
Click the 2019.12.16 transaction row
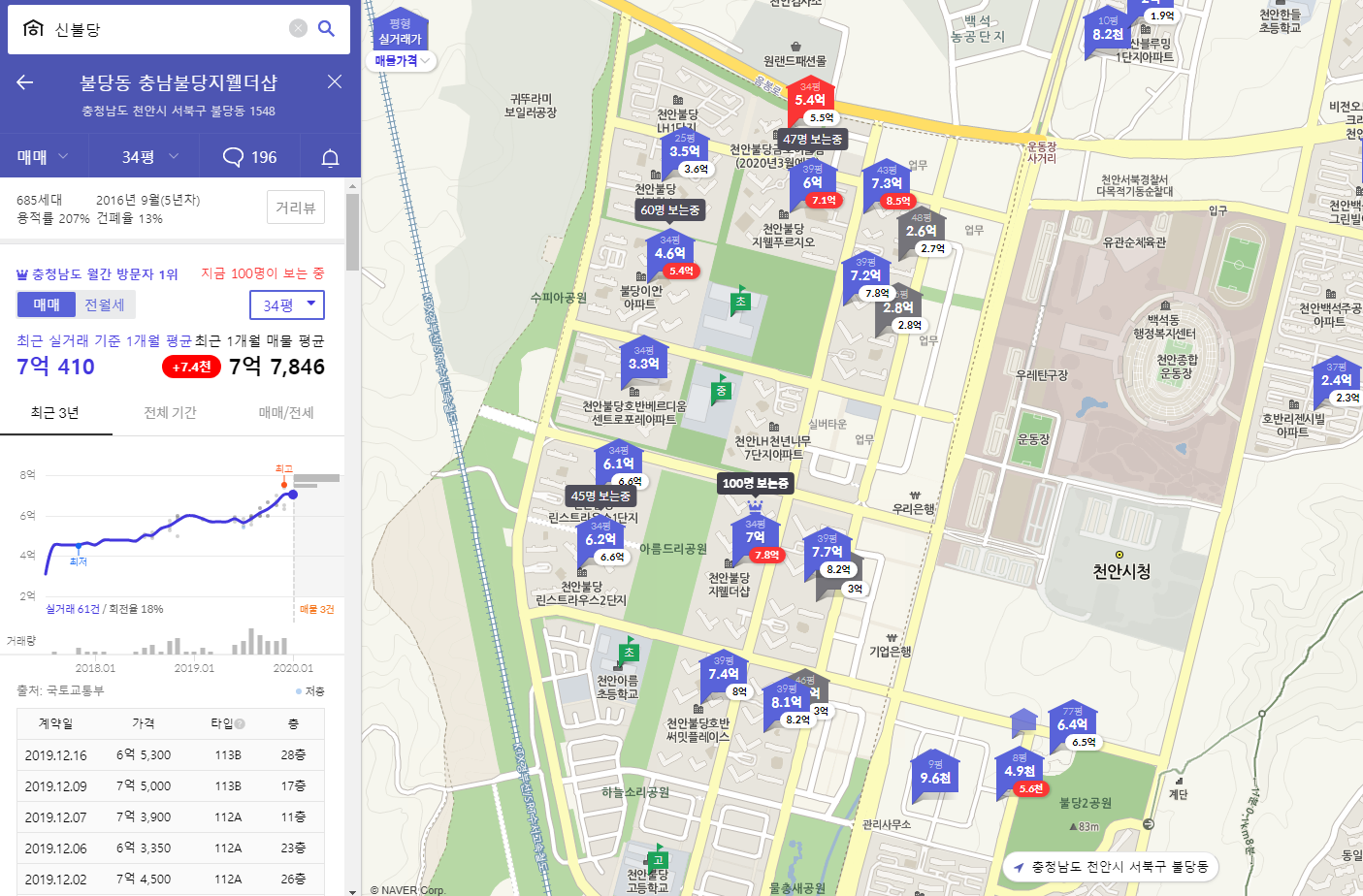pyautogui.click(x=171, y=754)
